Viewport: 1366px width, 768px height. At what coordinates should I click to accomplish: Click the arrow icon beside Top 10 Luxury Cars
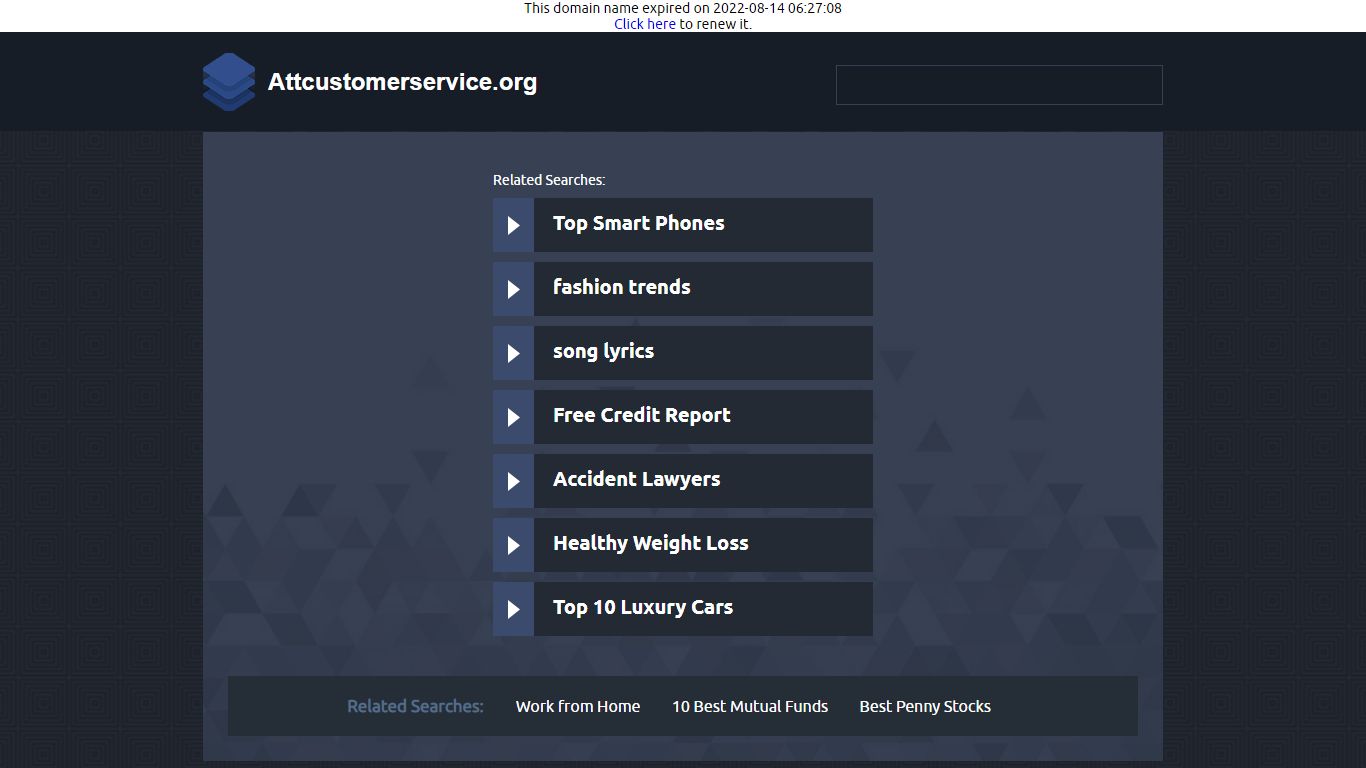tap(513, 609)
